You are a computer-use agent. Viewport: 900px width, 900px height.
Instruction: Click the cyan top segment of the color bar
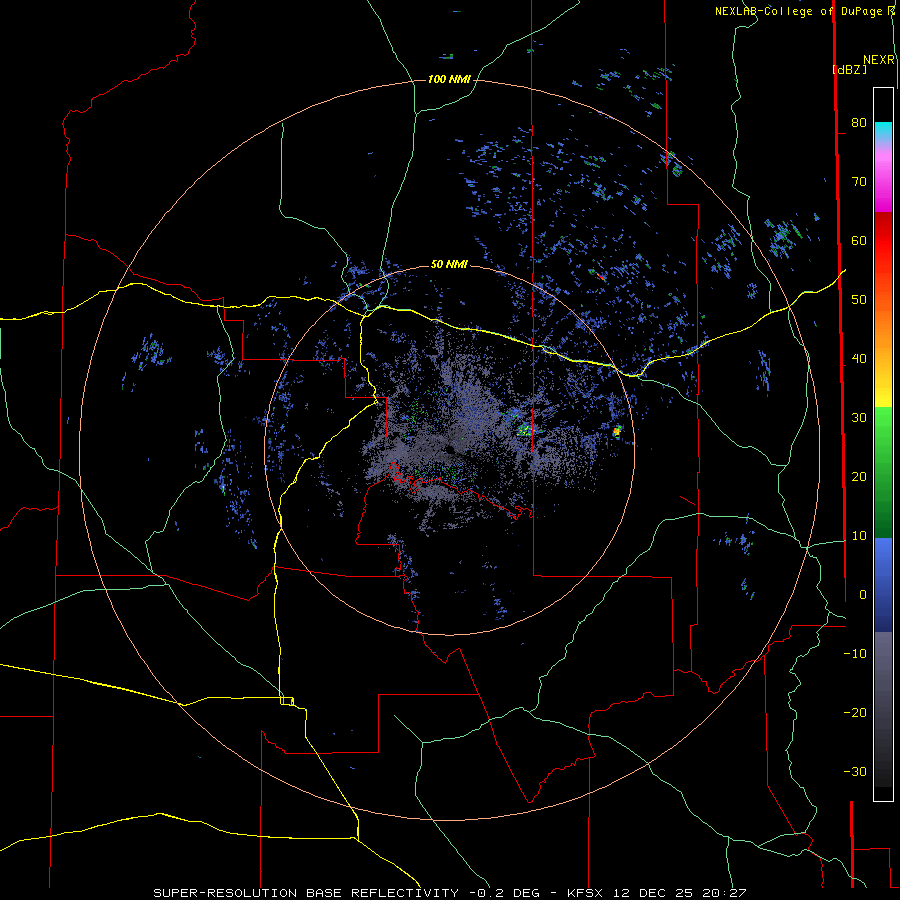883,131
